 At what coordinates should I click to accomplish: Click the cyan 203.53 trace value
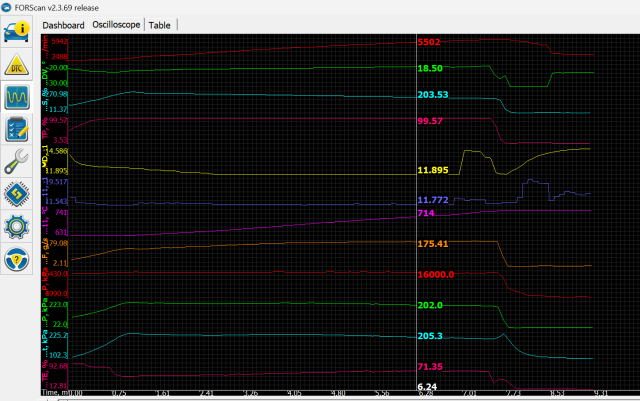[433, 95]
